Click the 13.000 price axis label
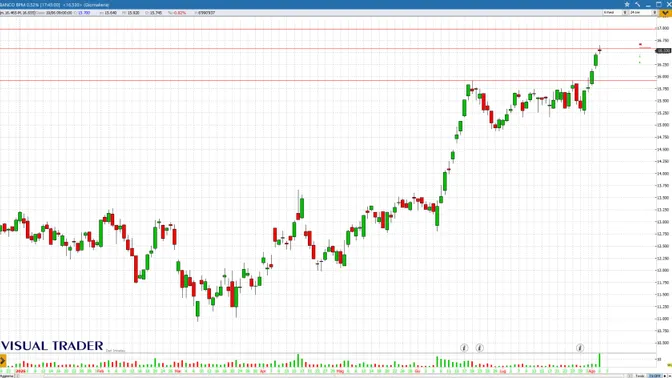The height and width of the screenshot is (378, 672). [x=663, y=222]
